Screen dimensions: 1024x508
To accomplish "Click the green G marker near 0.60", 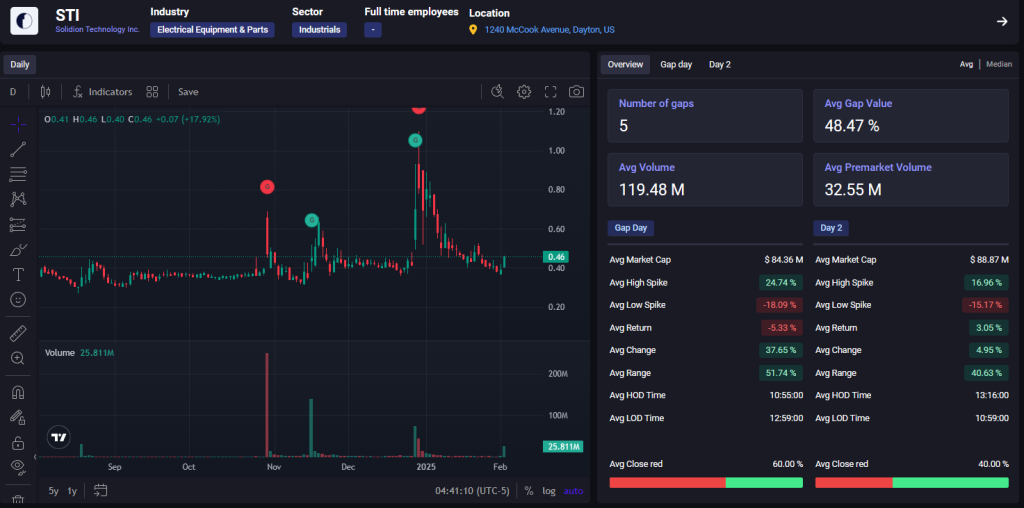I will tap(312, 220).
